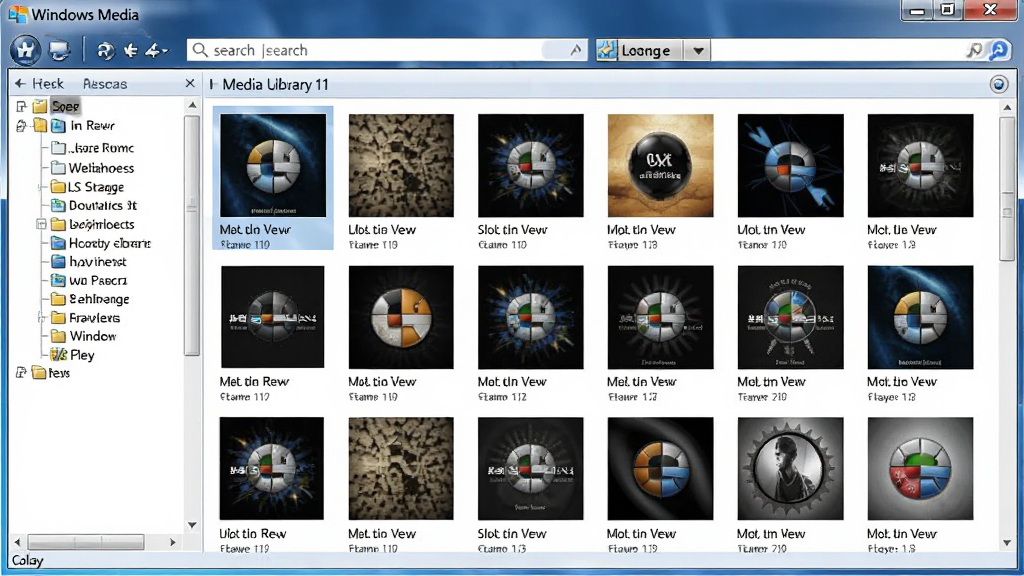Screen dimensions: 1024x576
Task: Switch to the Aescas tab
Action: 104,84
